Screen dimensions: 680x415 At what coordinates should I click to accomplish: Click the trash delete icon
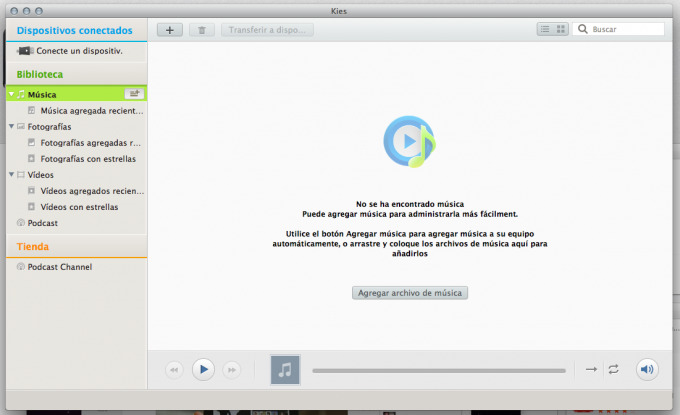coord(201,30)
